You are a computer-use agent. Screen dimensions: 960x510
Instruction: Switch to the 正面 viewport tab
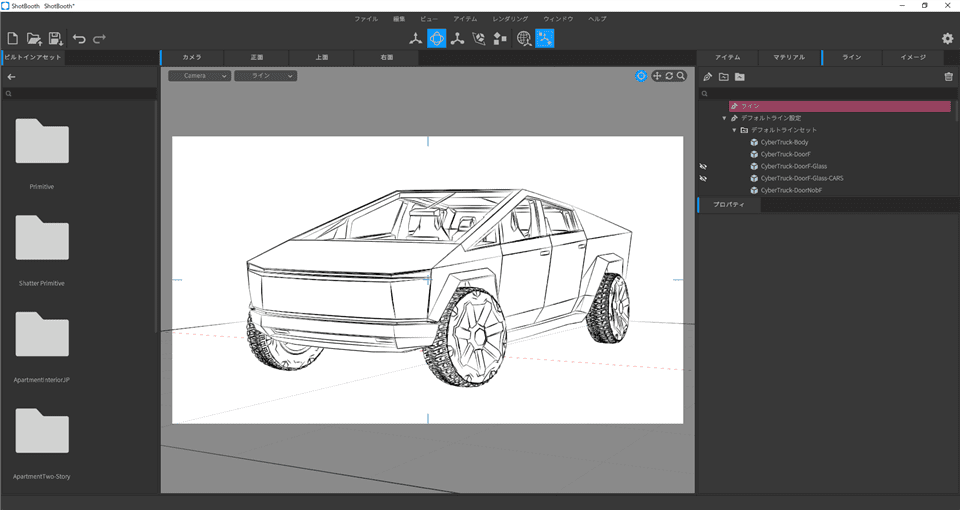coord(257,58)
